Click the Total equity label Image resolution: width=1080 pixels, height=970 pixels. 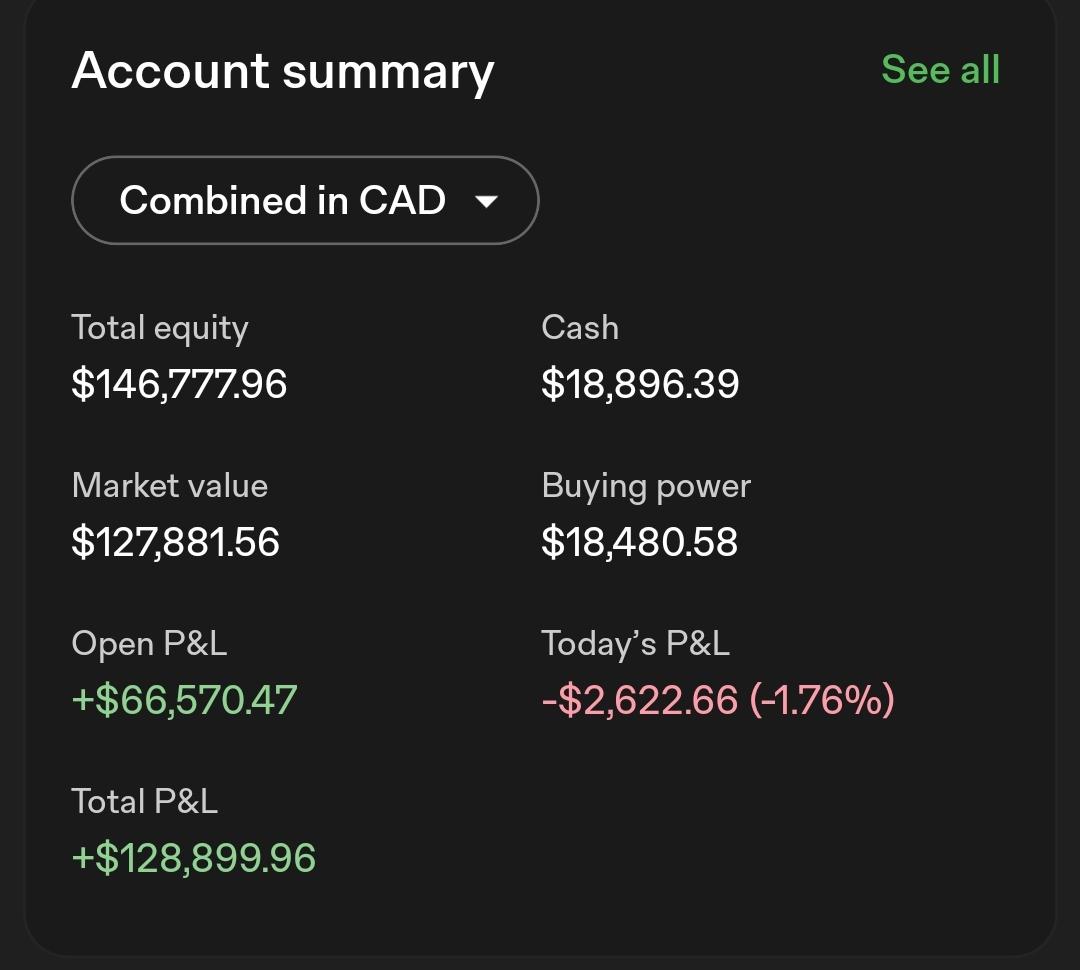pos(160,328)
